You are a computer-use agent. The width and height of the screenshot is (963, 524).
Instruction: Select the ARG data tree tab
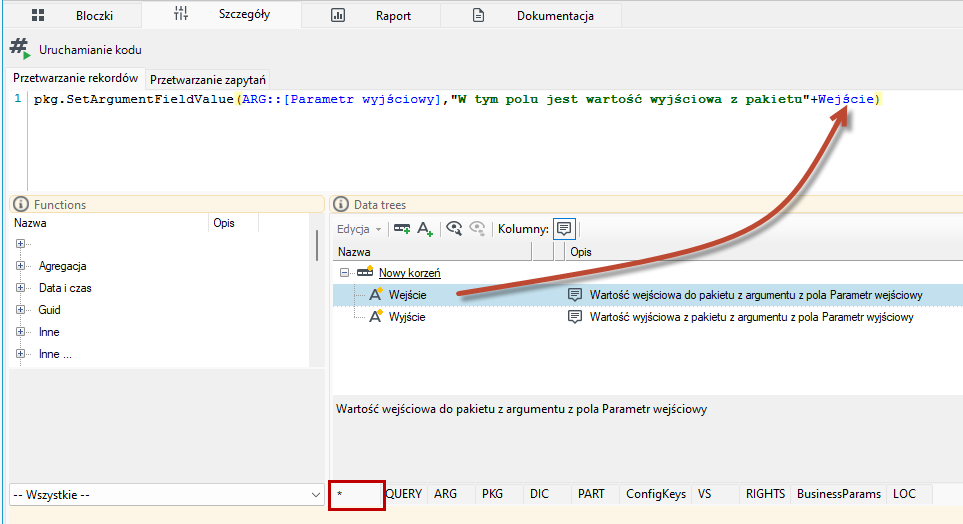[450, 494]
